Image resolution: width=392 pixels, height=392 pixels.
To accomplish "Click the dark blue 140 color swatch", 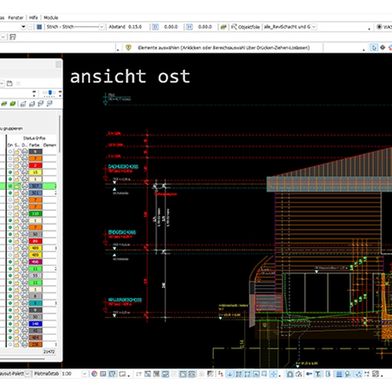I will point(35,324).
